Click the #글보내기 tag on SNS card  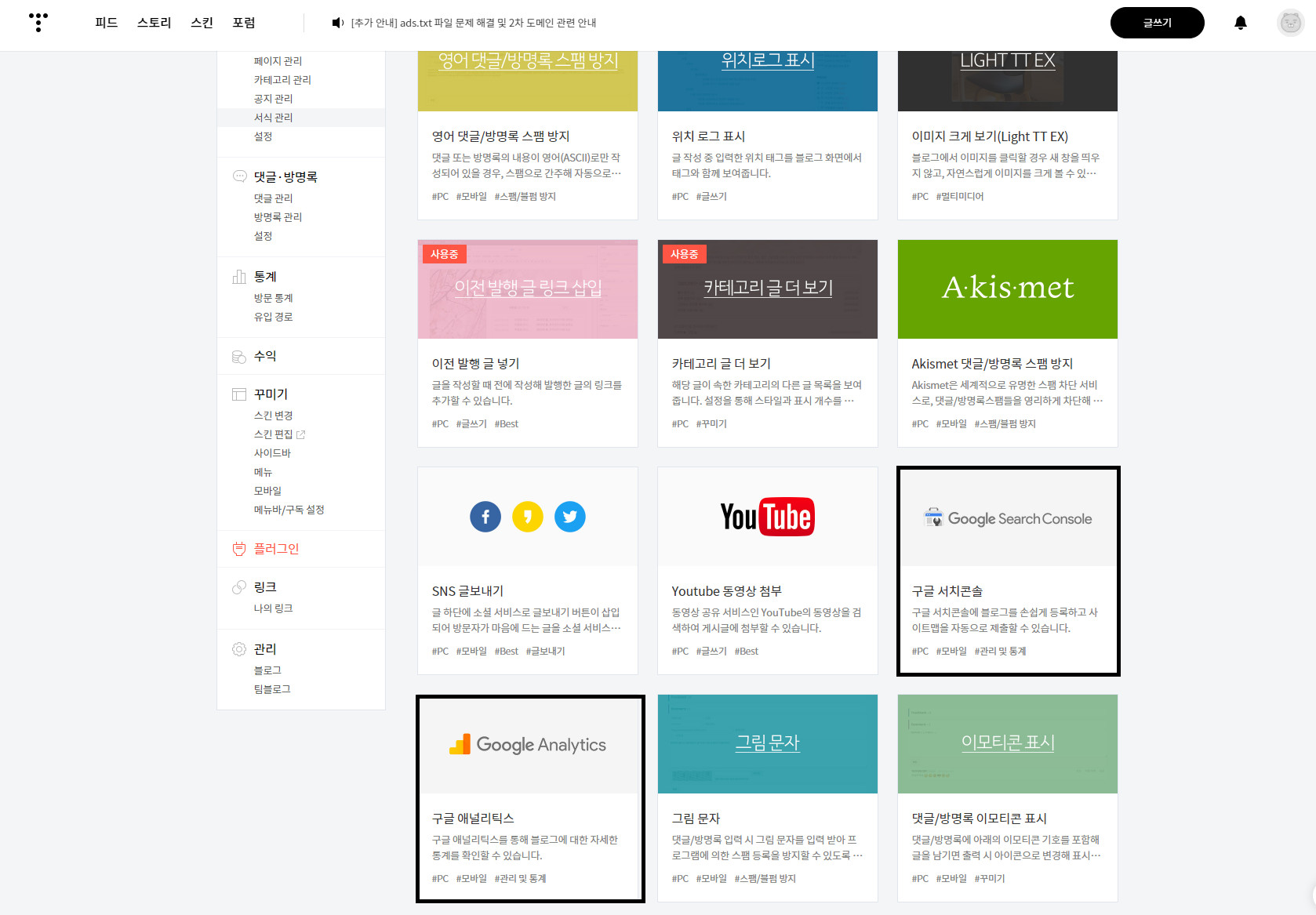tap(545, 652)
